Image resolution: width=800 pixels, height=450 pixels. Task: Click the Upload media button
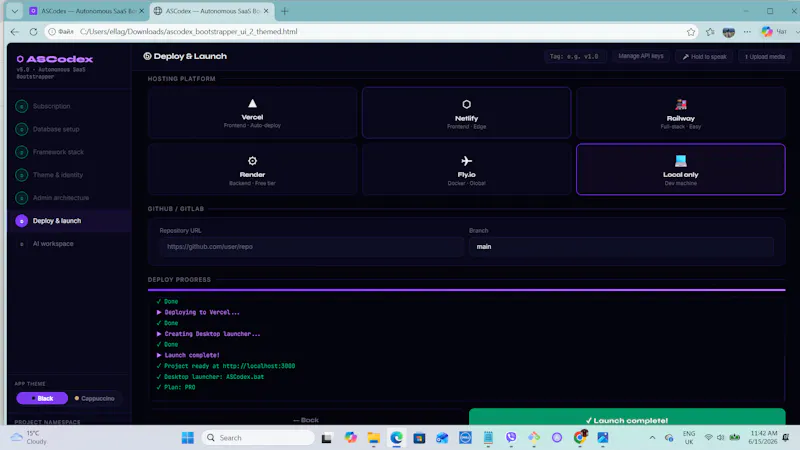pyautogui.click(x=764, y=57)
